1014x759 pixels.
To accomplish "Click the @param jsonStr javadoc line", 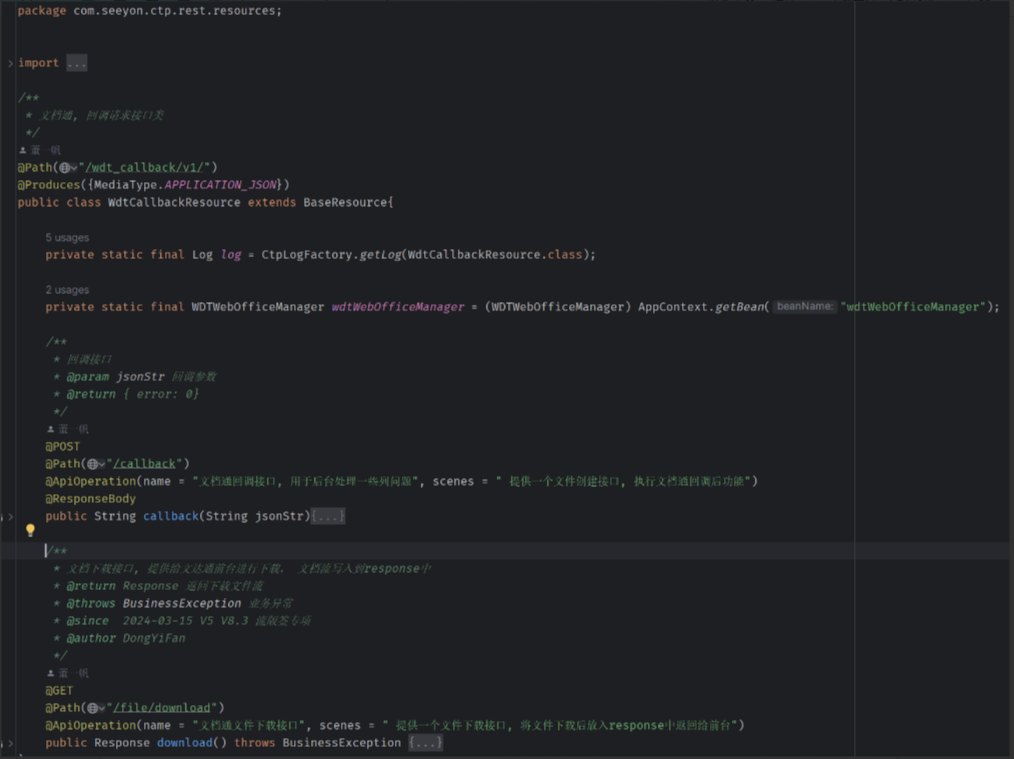I will [135, 377].
